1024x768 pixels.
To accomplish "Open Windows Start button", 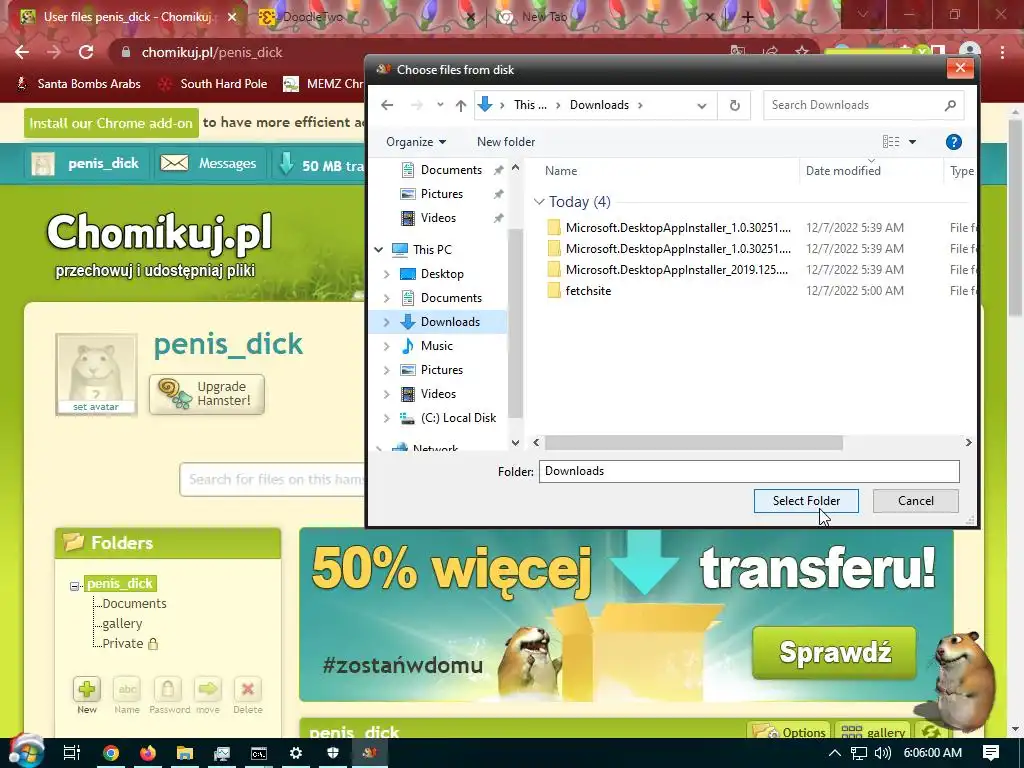I will tap(25, 752).
